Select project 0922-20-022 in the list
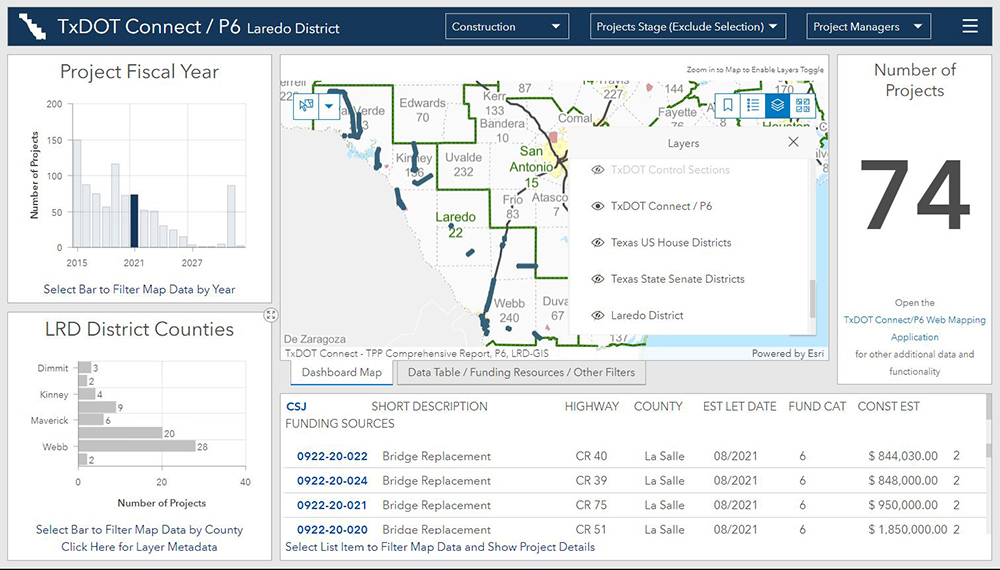Screen dimensions: 1000x570 pos(332,456)
